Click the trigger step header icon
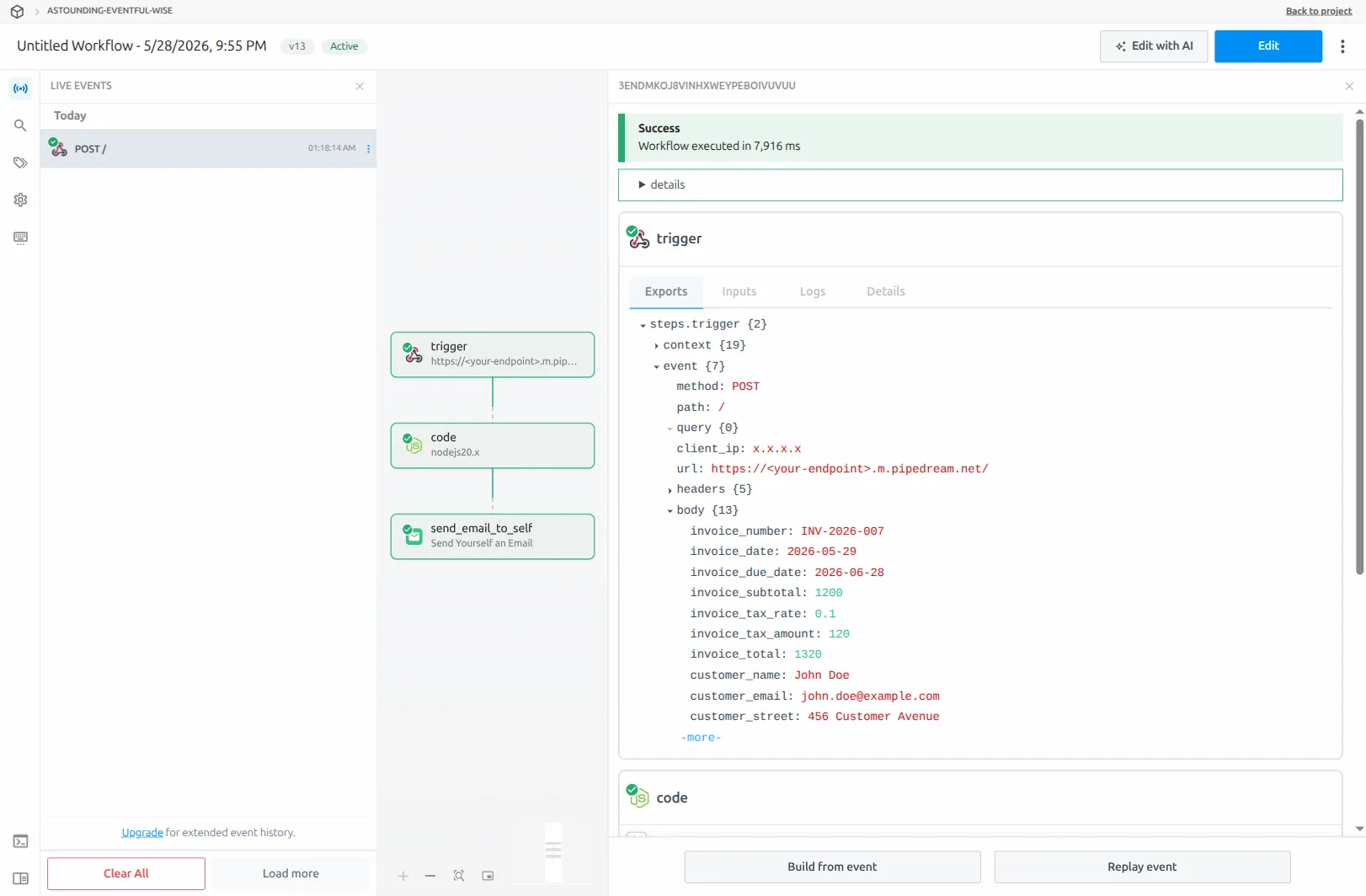The width and height of the screenshot is (1366, 896). point(638,237)
